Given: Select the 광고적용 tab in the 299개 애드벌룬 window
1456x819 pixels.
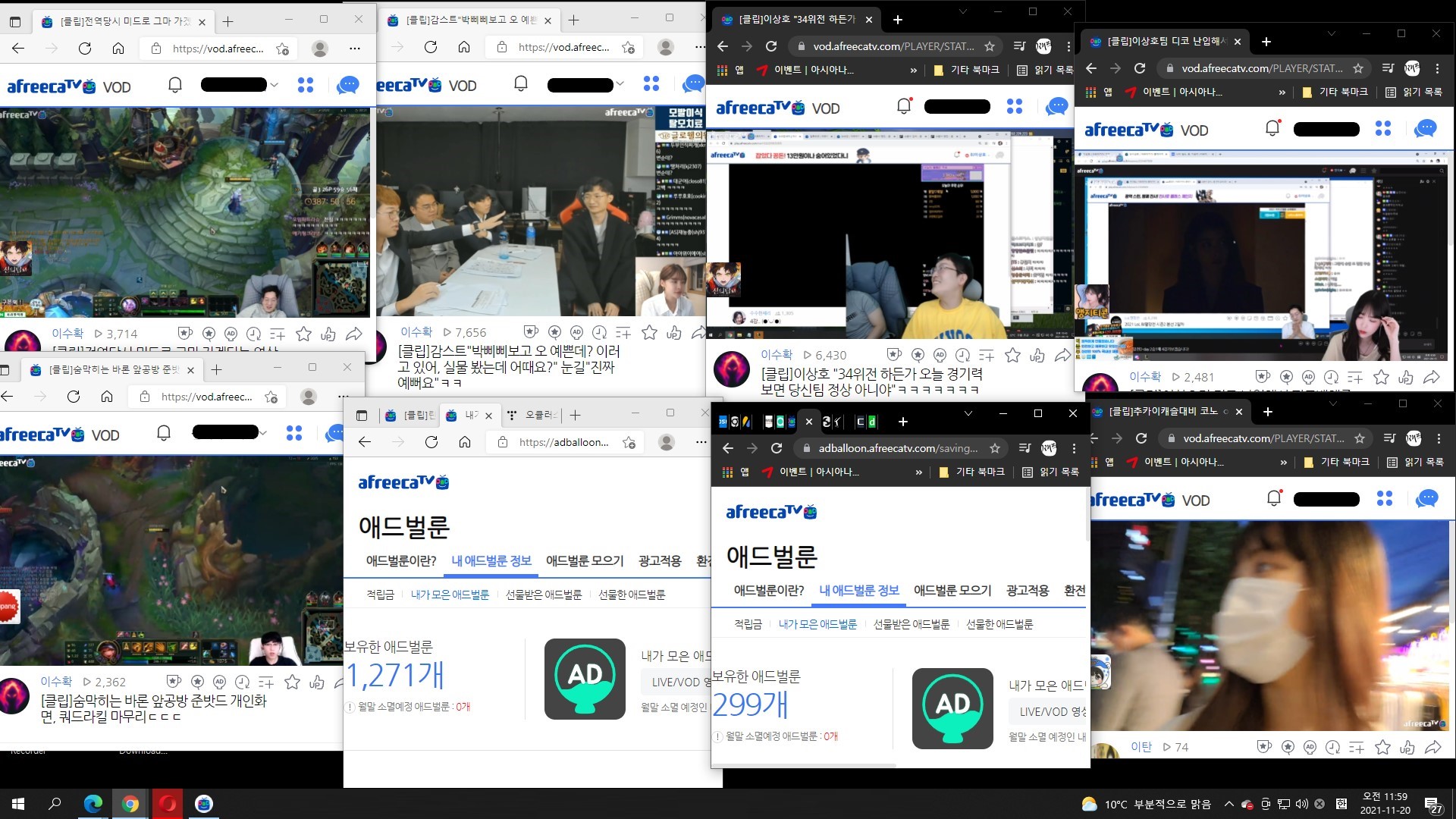Looking at the screenshot, I should coord(1027,590).
